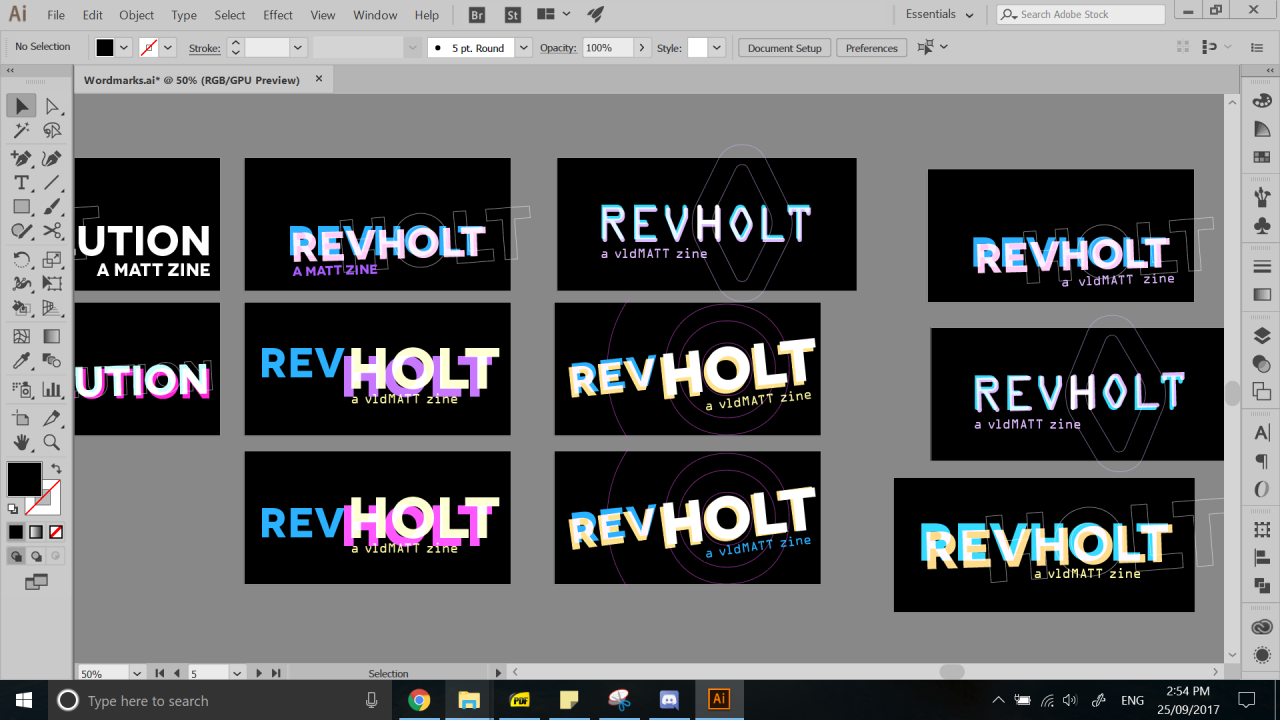Select the Paintbrush tool
Screen dimensions: 1280x720
[x=52, y=207]
